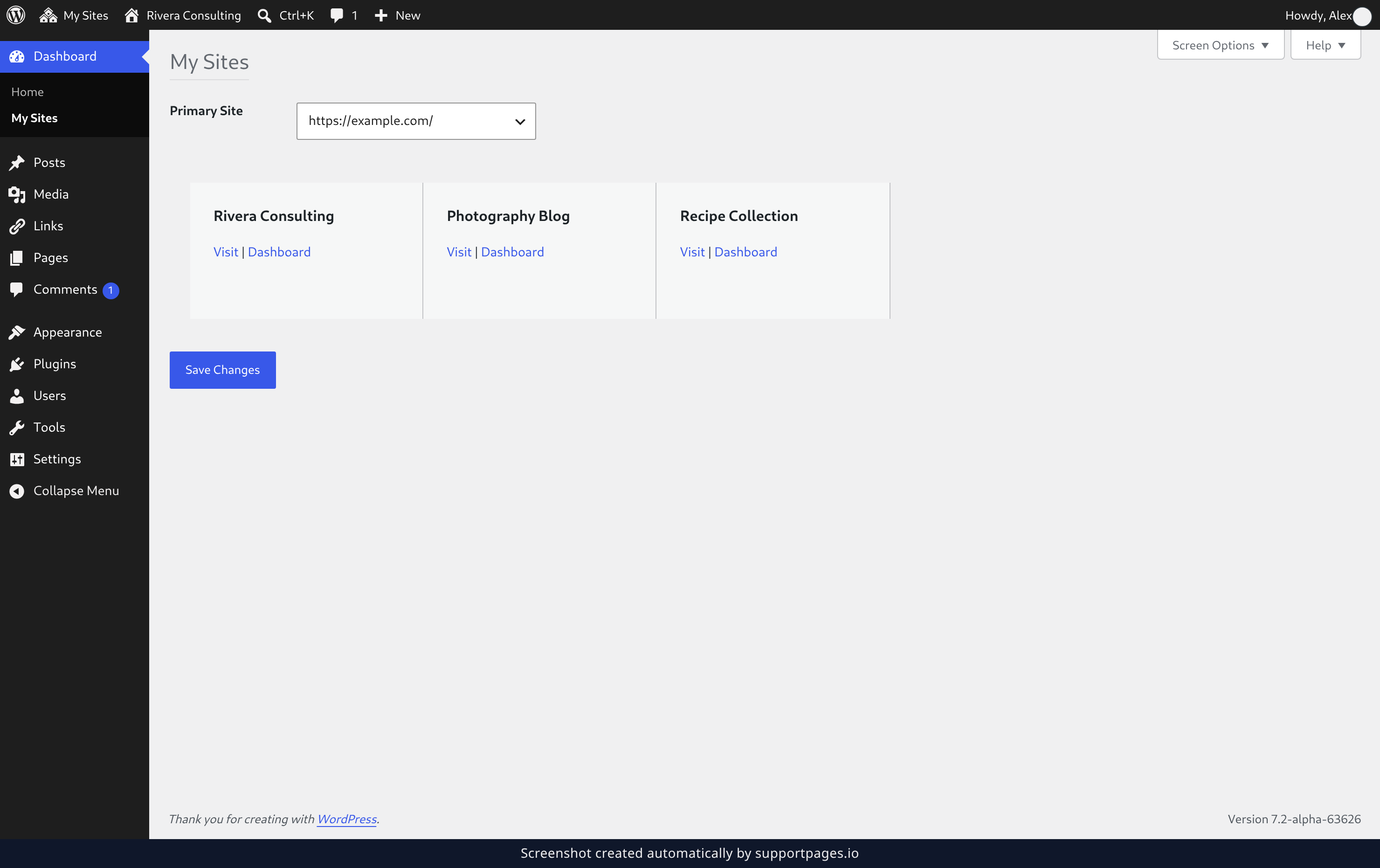Click the sidebar Comments count badge
Screen dimensions: 1380x868
(x=110, y=290)
